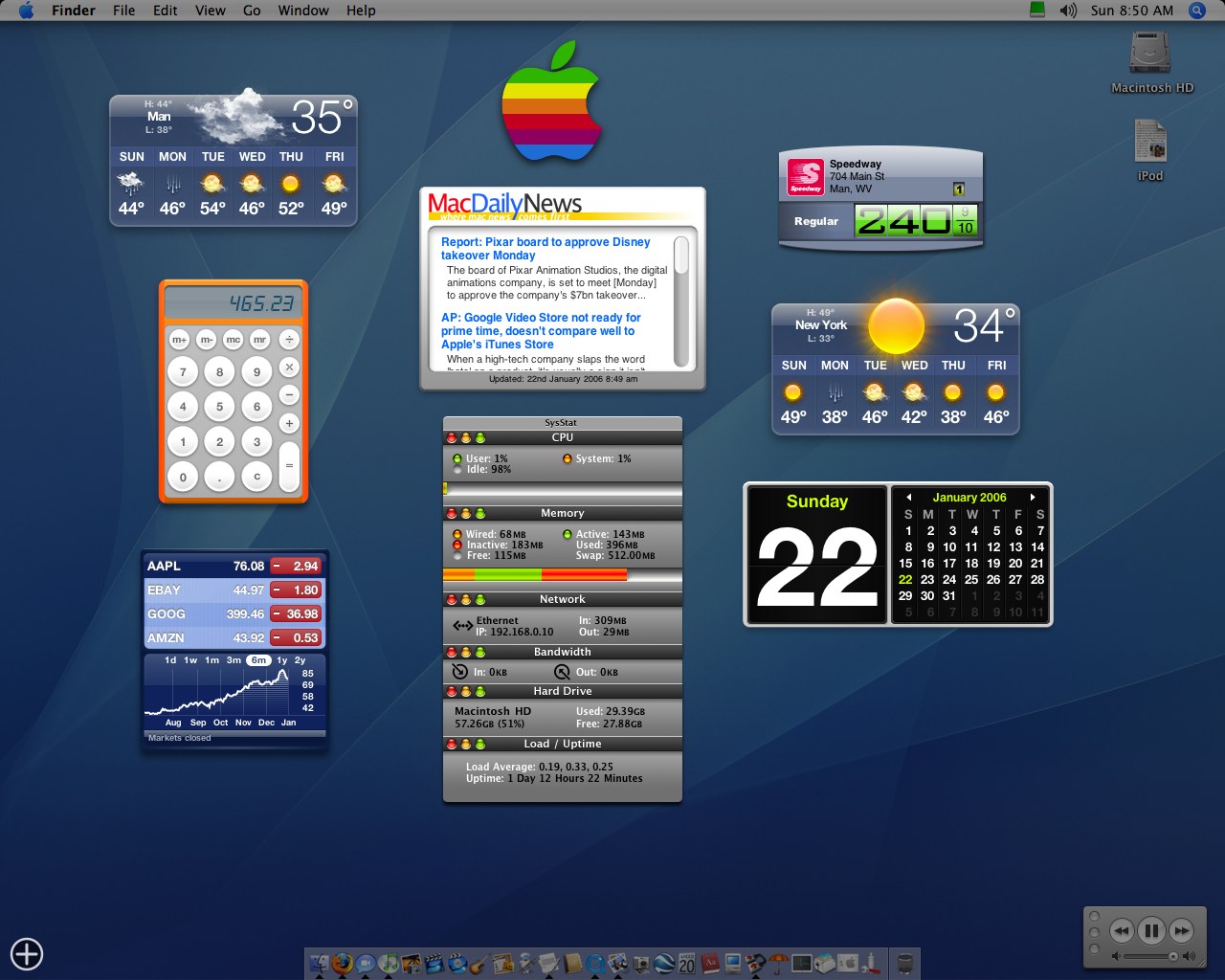
Task: Open Finder from the Dock
Action: [319, 964]
